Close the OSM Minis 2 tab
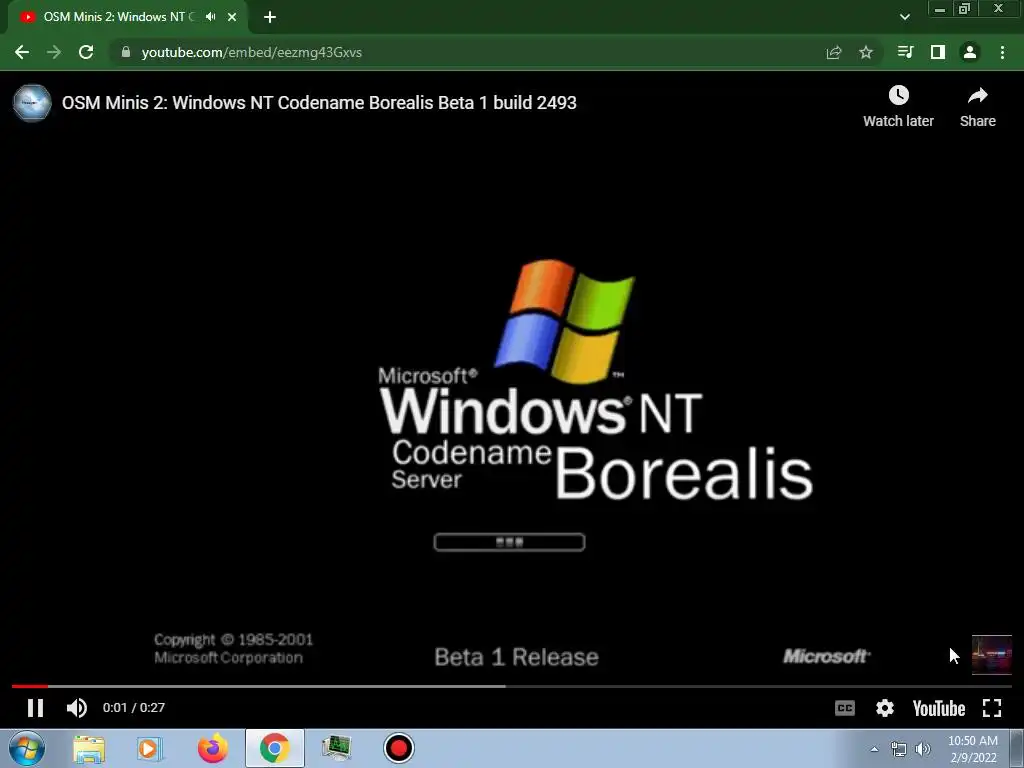Screen dimensions: 1024x768 tap(232, 17)
